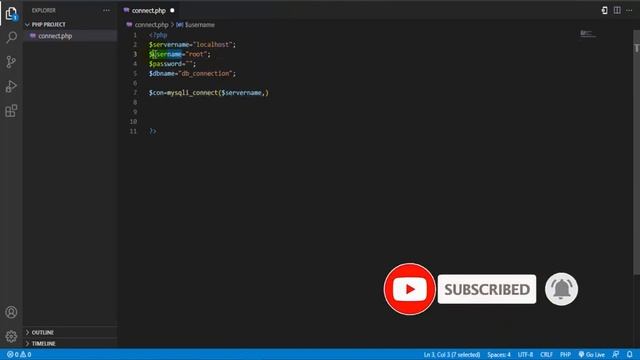Click the feedback icon in status bar
This screenshot has height=360, width=640.
point(616,354)
